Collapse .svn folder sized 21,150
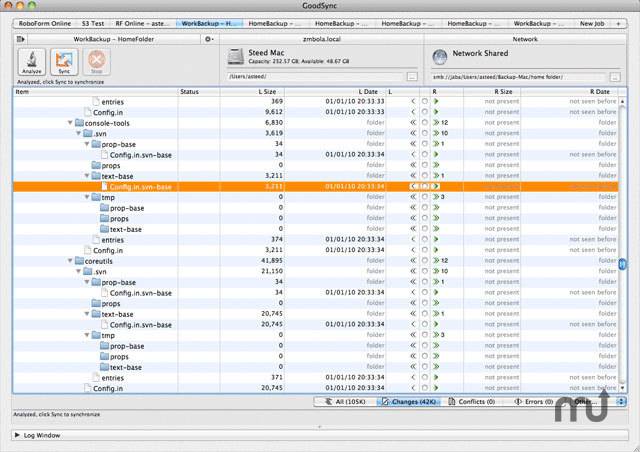The image size is (640, 452). pos(78,271)
